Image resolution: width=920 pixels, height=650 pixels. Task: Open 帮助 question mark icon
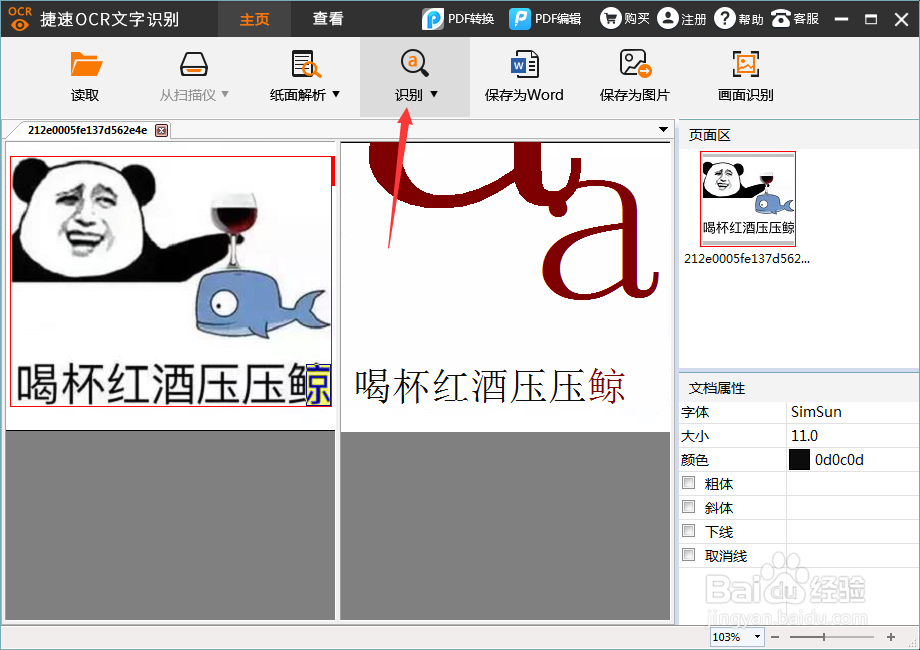point(725,18)
